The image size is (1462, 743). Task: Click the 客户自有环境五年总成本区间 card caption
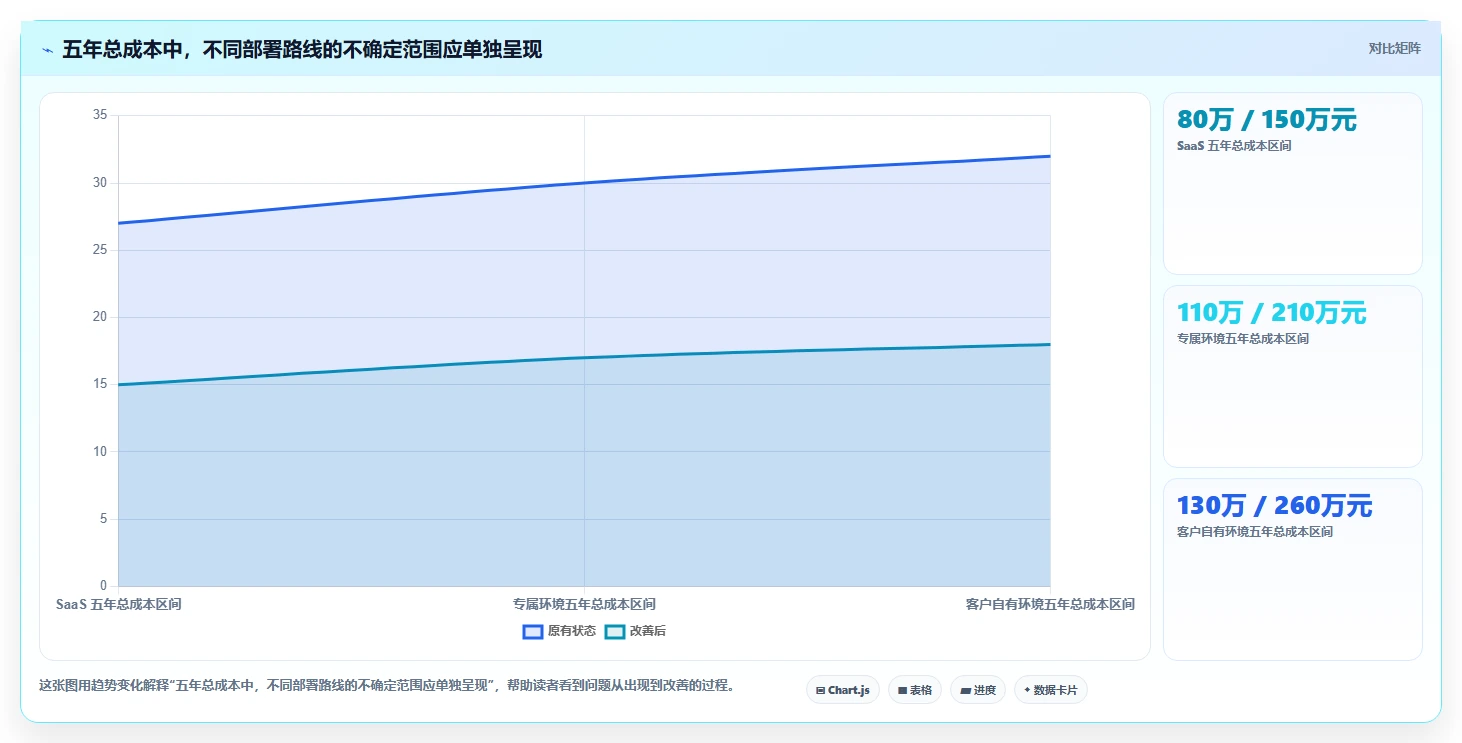point(1255,532)
